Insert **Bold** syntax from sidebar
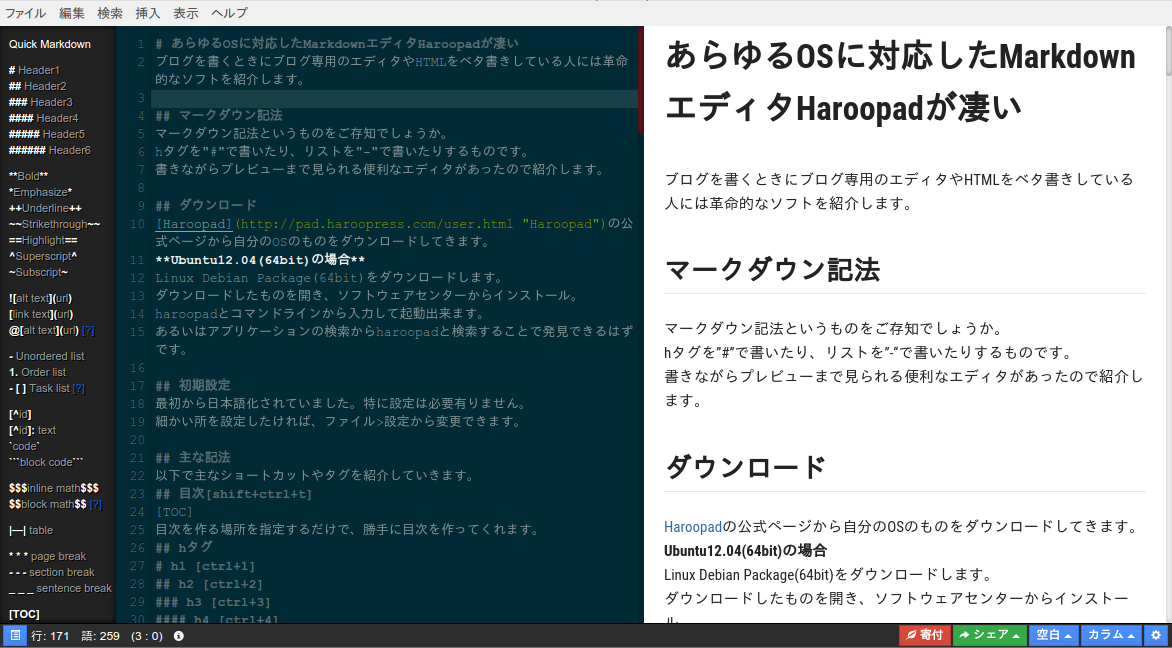This screenshot has height=648, width=1172. [28, 176]
